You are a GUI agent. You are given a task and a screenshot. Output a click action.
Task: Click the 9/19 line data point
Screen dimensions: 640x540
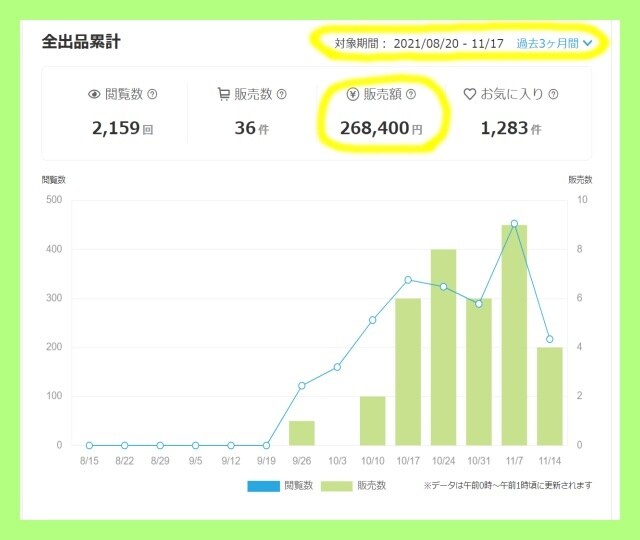266,445
